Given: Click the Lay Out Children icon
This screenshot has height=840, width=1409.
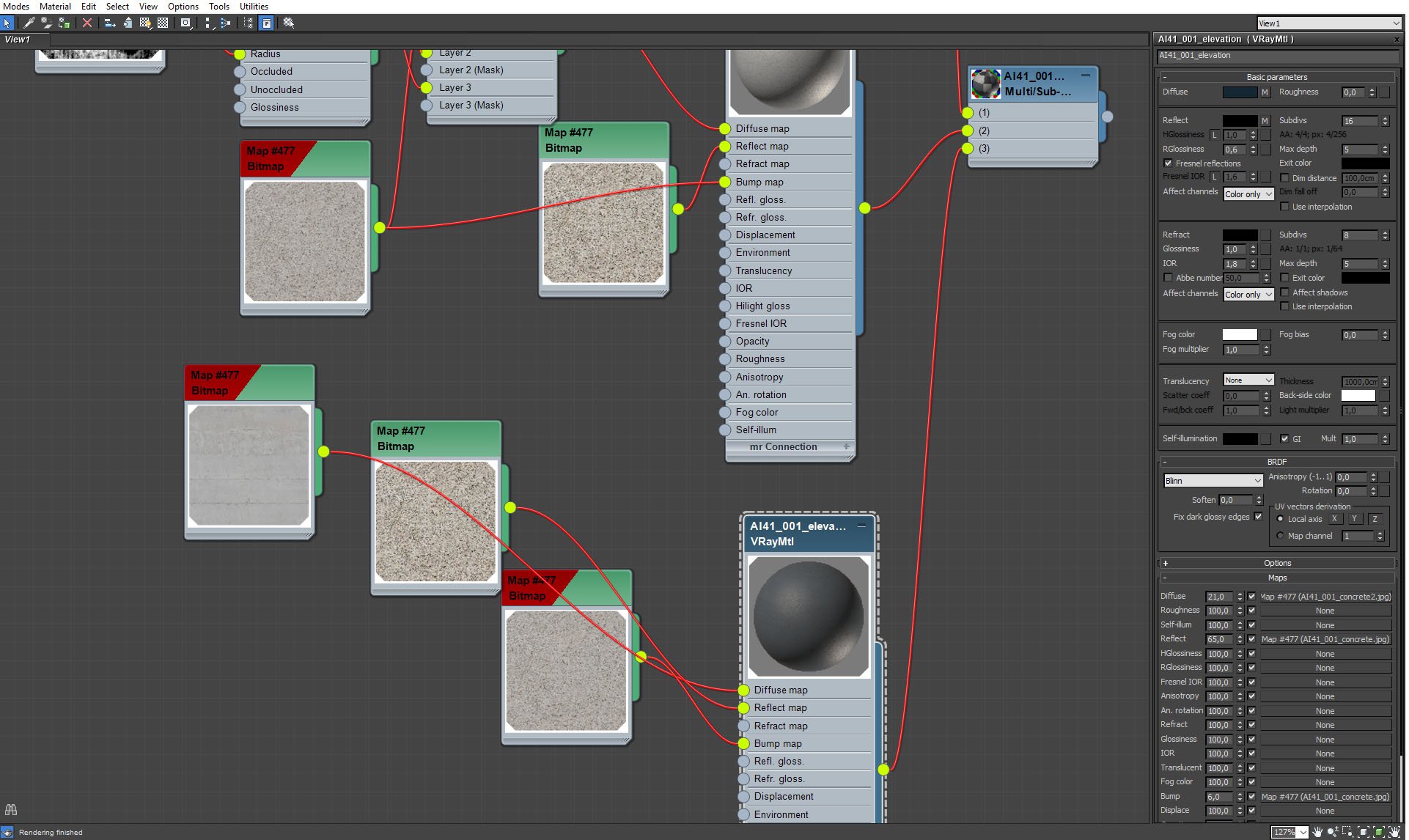Looking at the screenshot, I should (x=225, y=23).
